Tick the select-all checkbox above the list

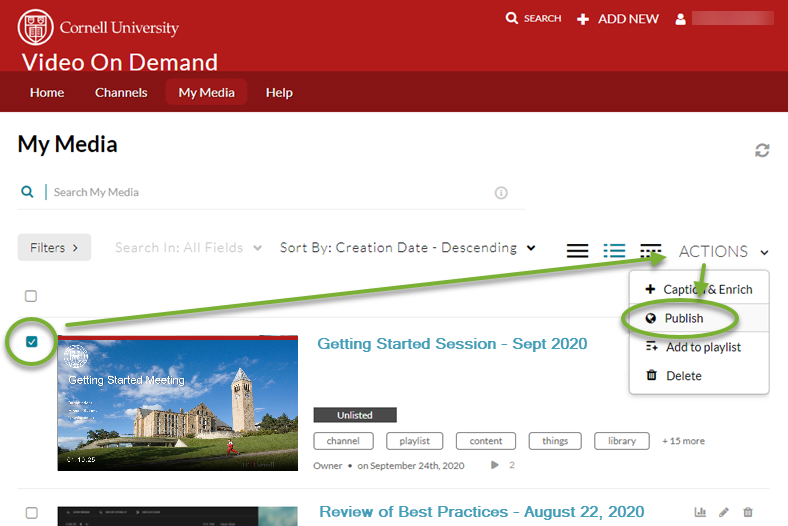point(31,296)
